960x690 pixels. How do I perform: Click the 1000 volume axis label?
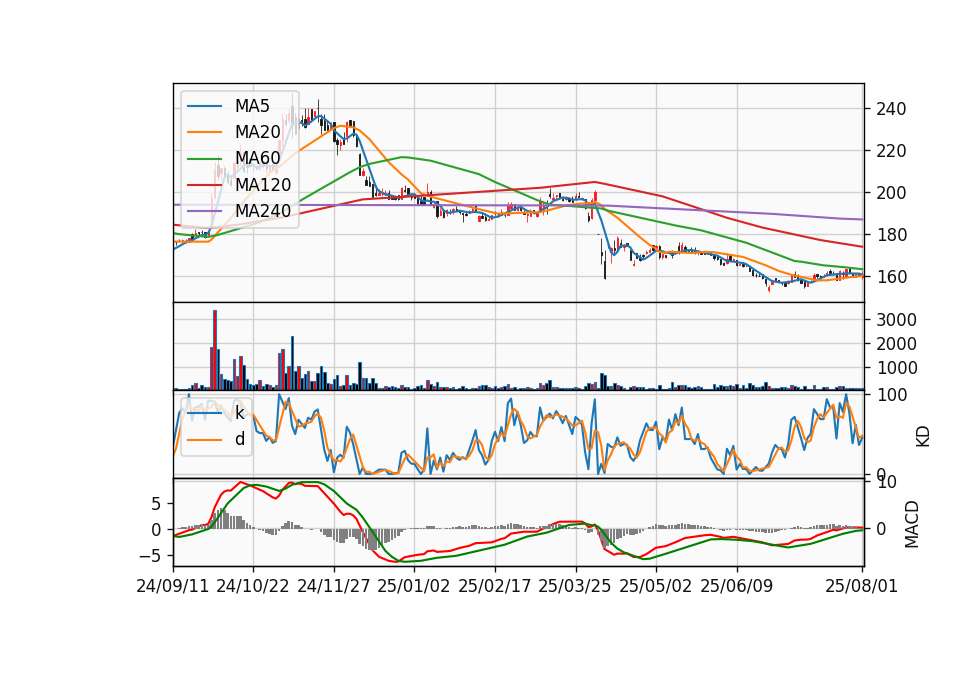[896, 368]
